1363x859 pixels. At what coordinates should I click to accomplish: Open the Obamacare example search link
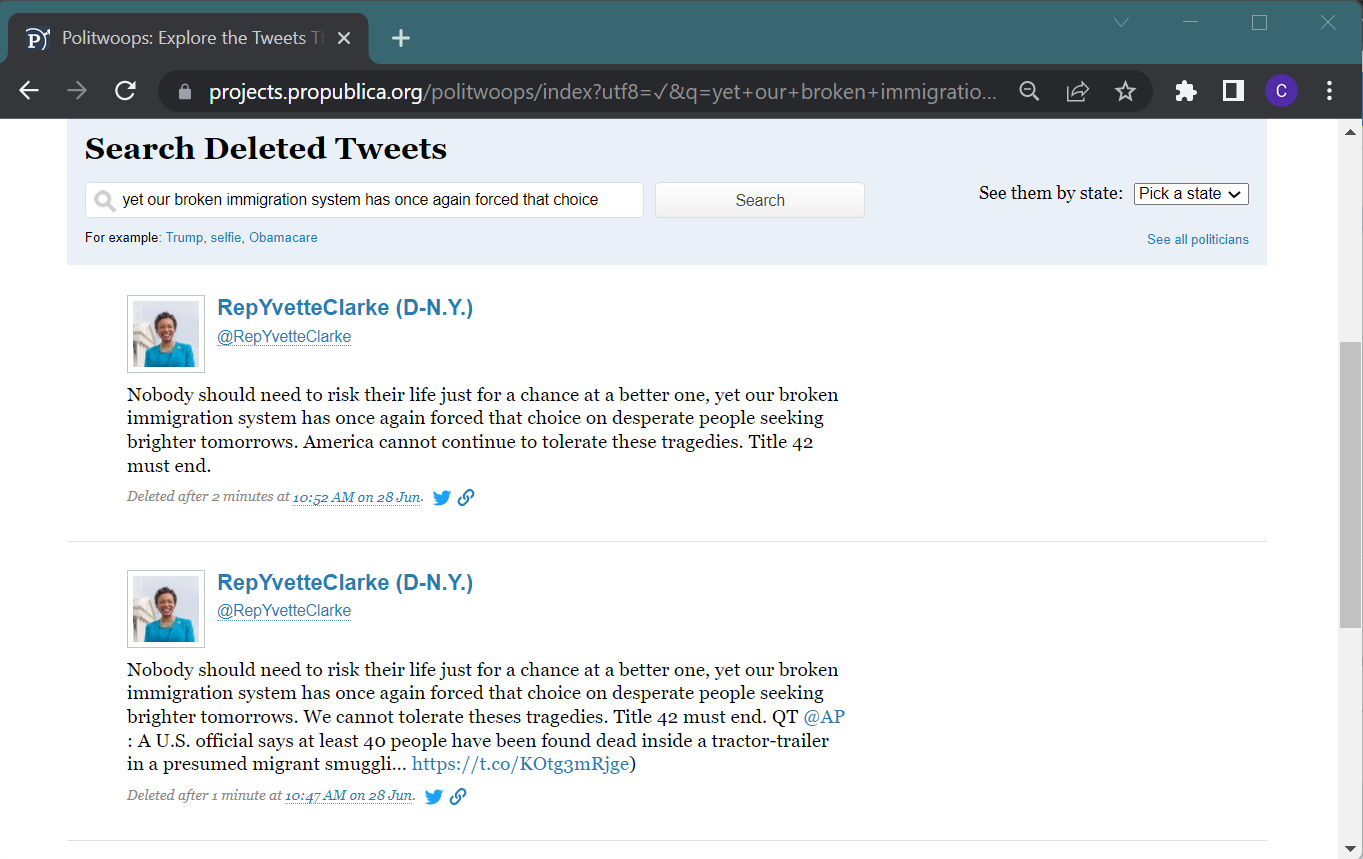pyautogui.click(x=283, y=238)
